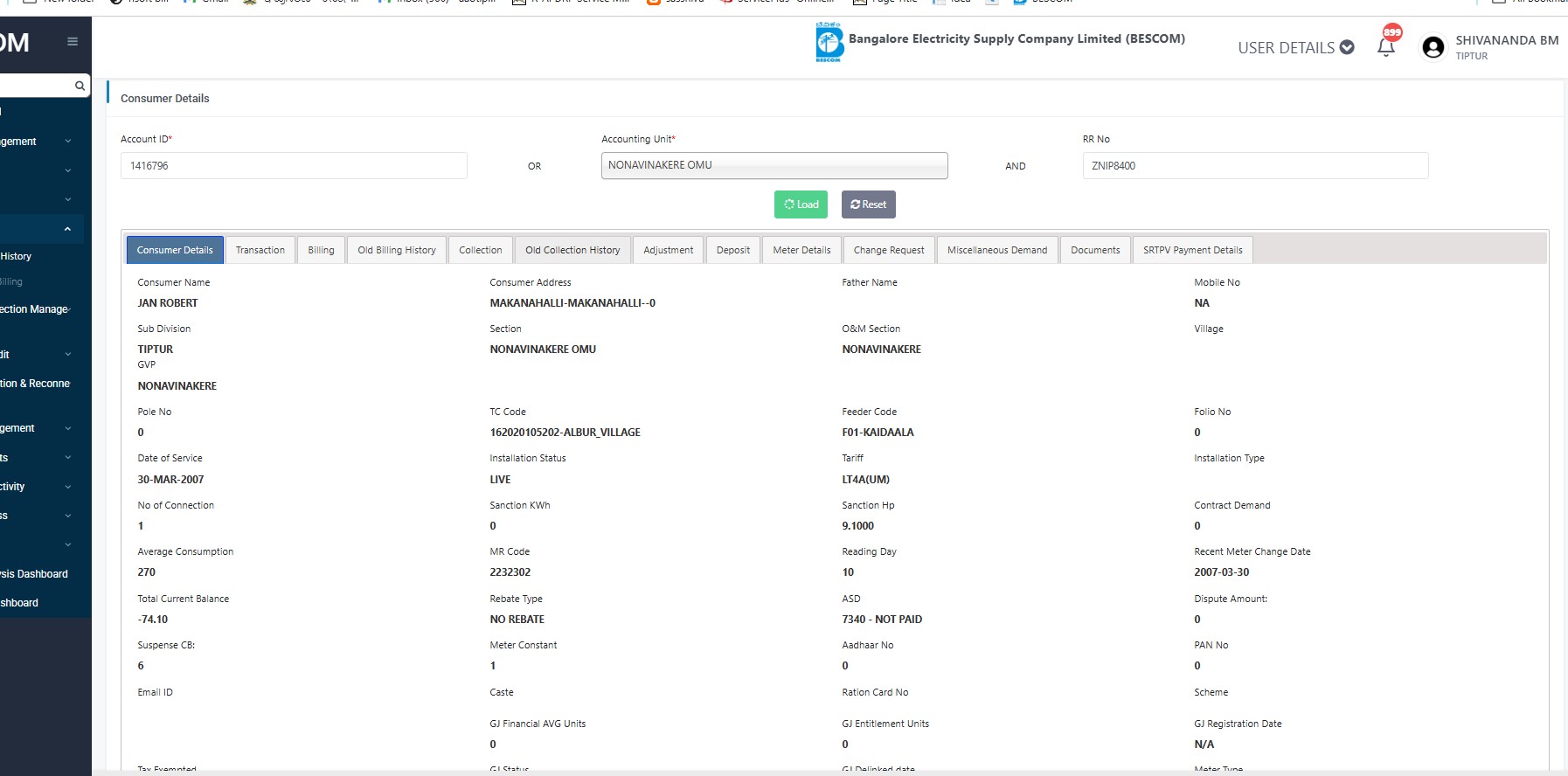Show the SRTPV Payment Details tab
This screenshot has height=776, width=1568.
1193,250
